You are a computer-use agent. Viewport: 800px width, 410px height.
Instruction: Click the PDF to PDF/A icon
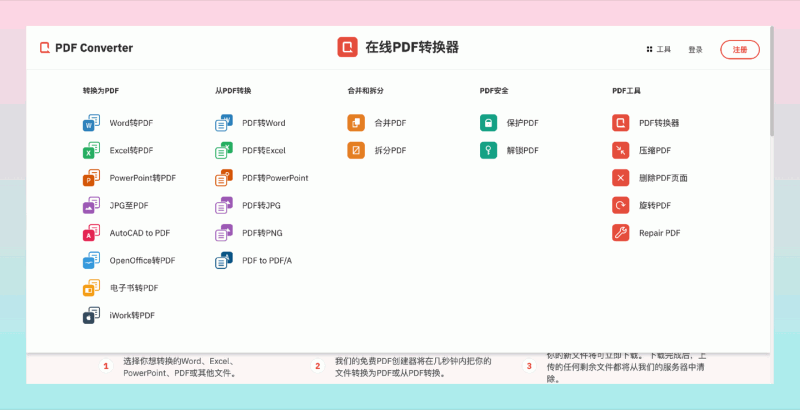click(224, 261)
